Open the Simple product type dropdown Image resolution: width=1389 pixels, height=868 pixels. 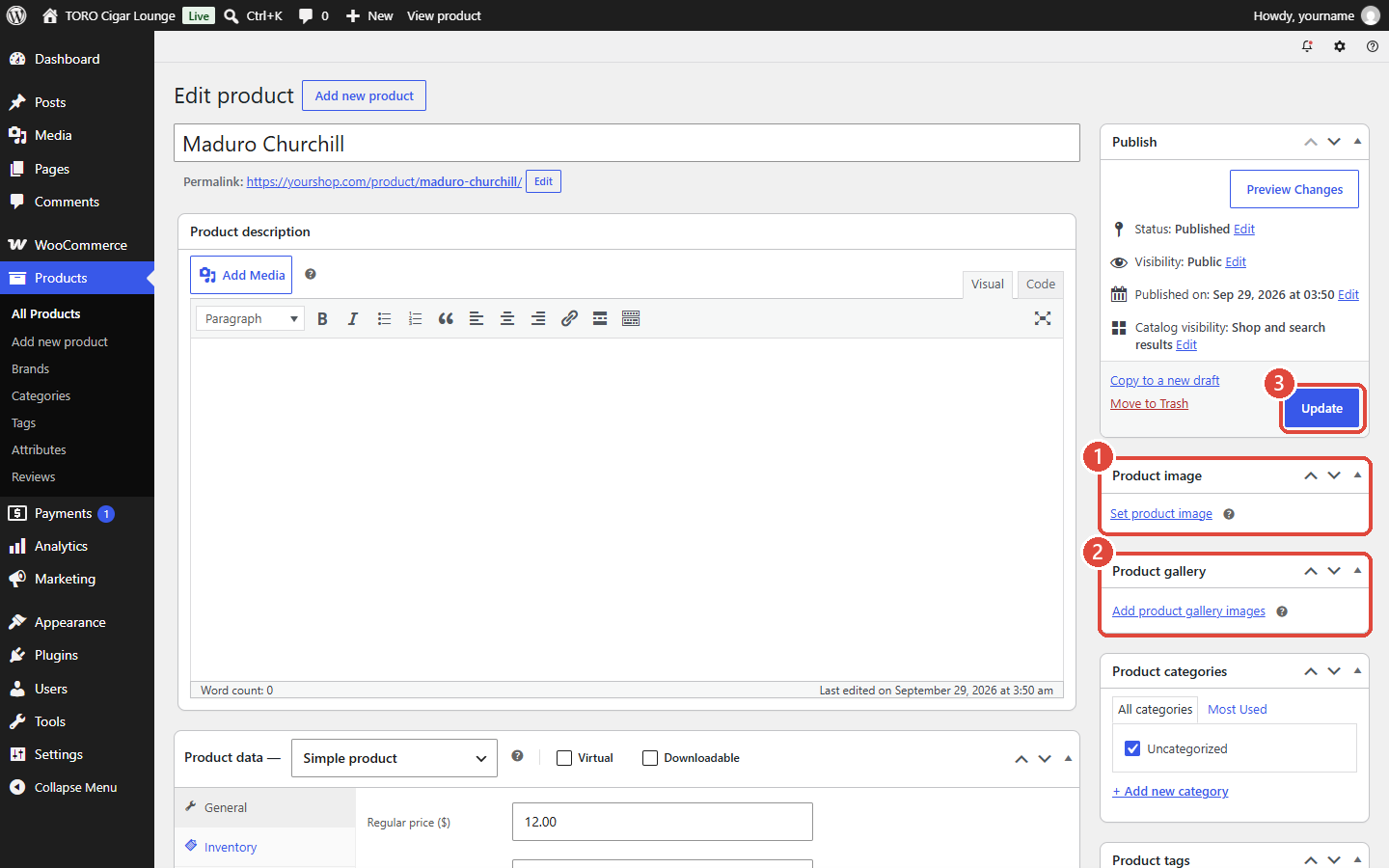(x=394, y=758)
